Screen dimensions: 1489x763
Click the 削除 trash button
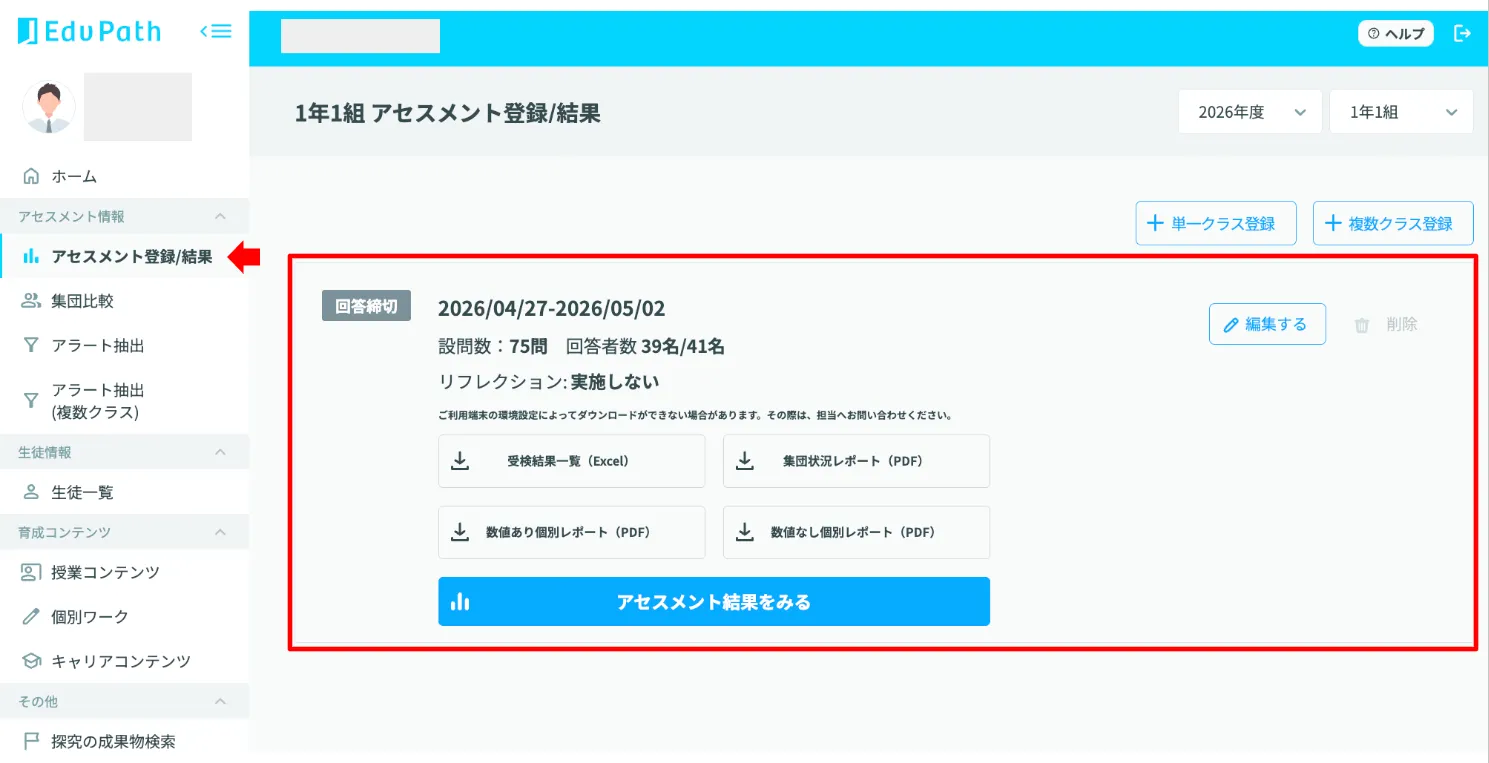1386,324
